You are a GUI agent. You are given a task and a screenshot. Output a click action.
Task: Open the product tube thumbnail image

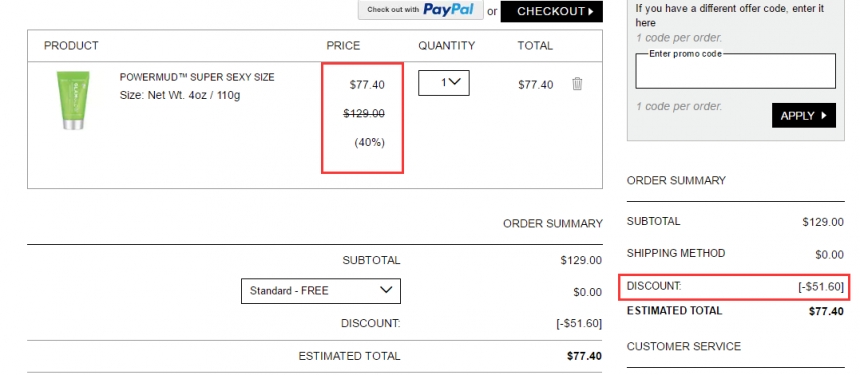click(72, 100)
